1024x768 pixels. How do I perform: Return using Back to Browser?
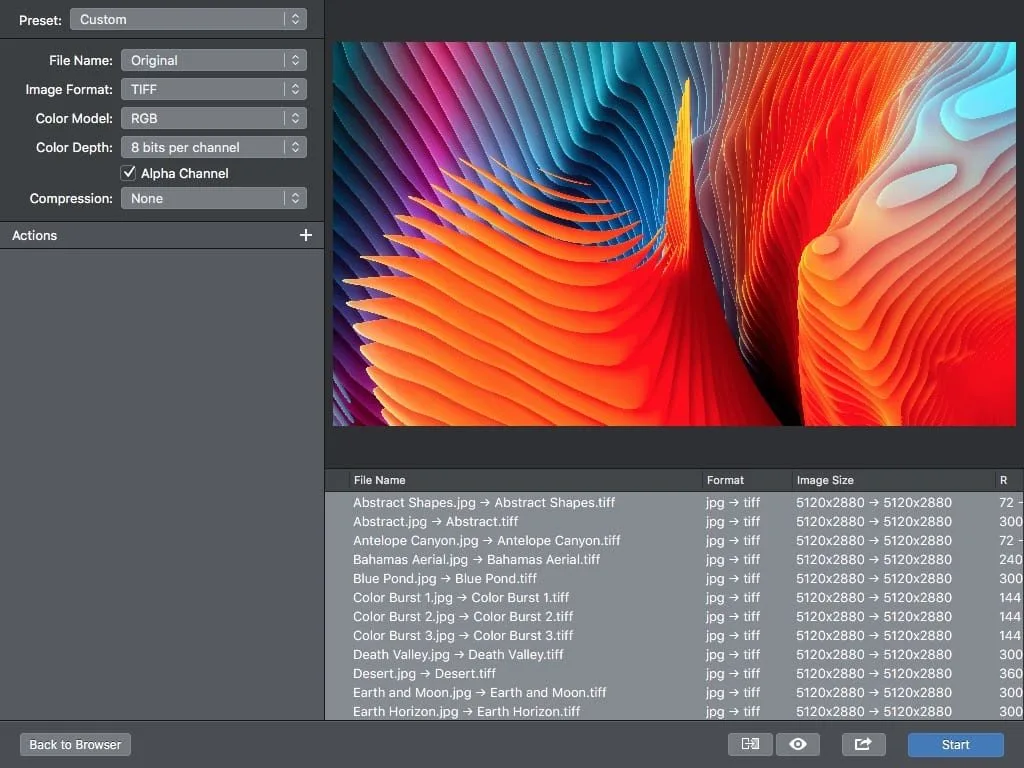pyautogui.click(x=74, y=744)
